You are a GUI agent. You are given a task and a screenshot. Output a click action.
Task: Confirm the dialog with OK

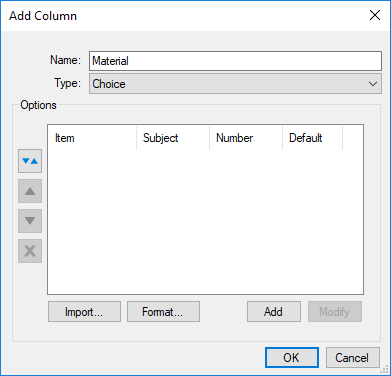pos(292,358)
